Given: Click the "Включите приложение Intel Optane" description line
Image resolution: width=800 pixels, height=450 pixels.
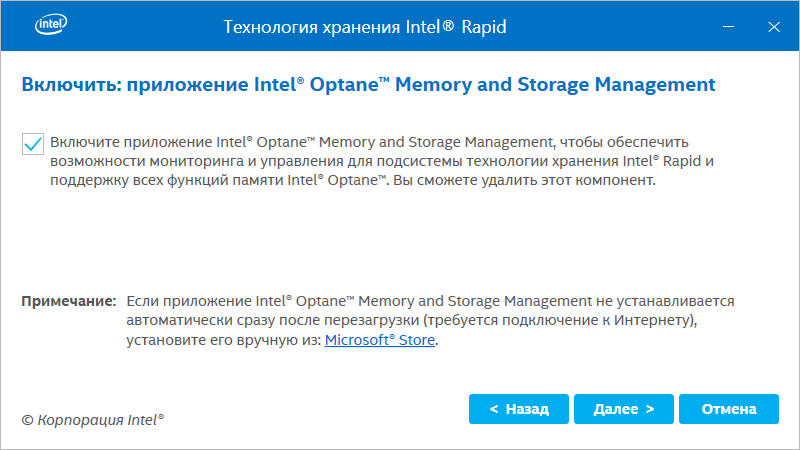Looking at the screenshot, I should coord(368,142).
